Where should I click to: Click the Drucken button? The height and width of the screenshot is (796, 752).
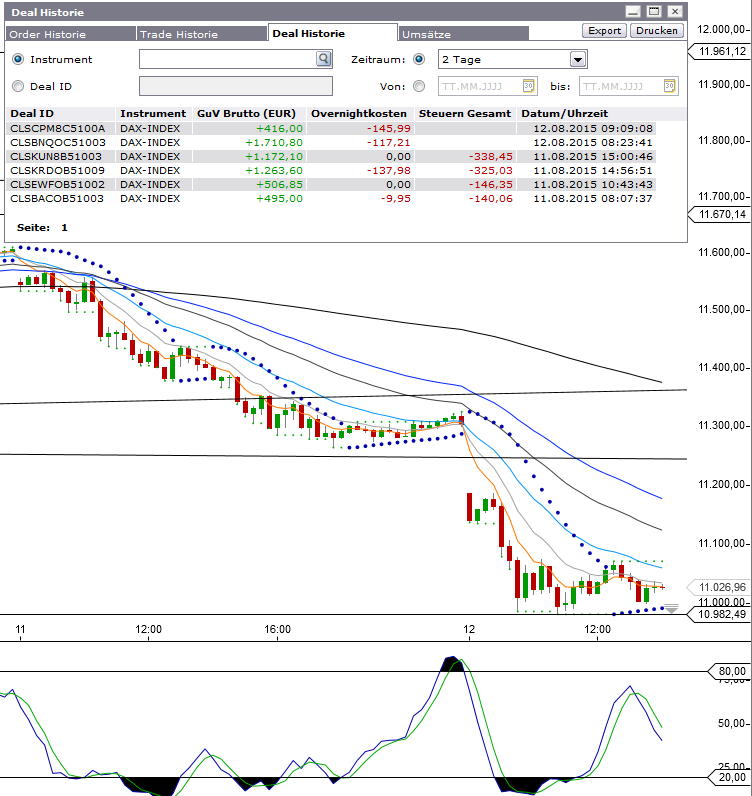coord(657,31)
